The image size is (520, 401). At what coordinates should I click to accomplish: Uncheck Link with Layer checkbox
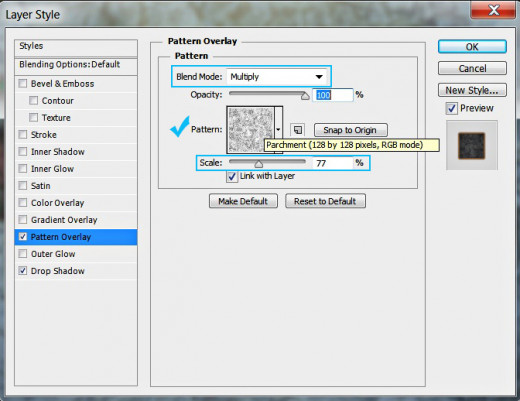pyautogui.click(x=232, y=176)
